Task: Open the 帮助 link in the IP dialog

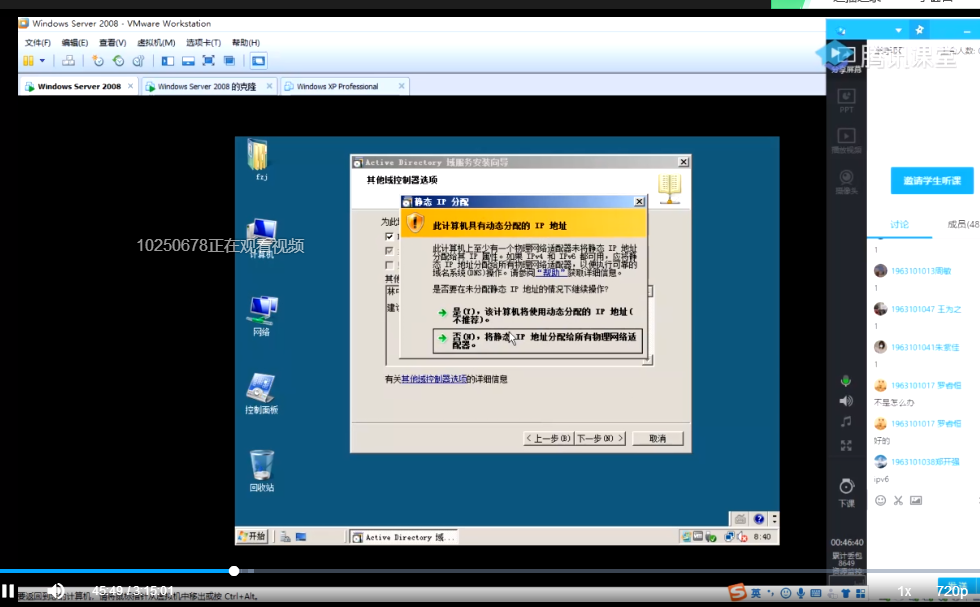Action: pos(551,273)
